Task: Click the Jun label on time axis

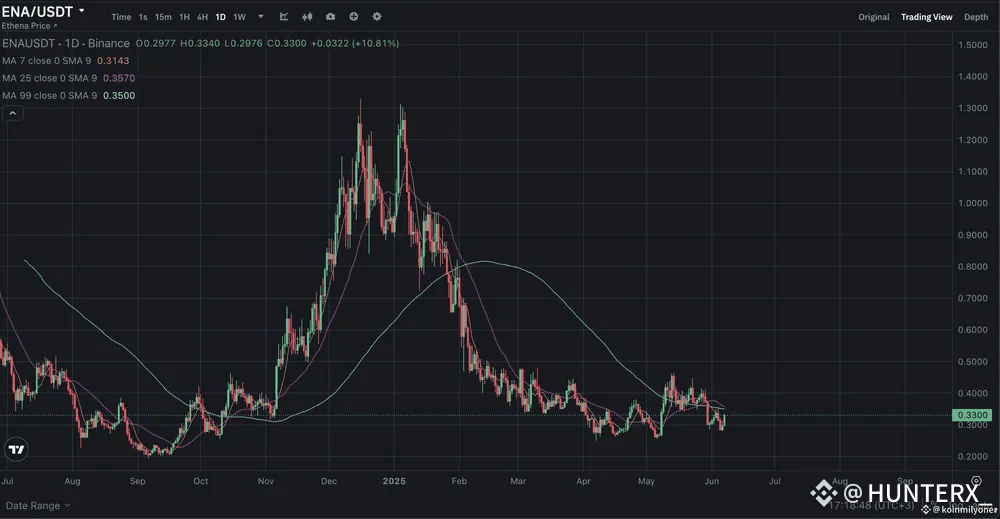Action: point(712,481)
